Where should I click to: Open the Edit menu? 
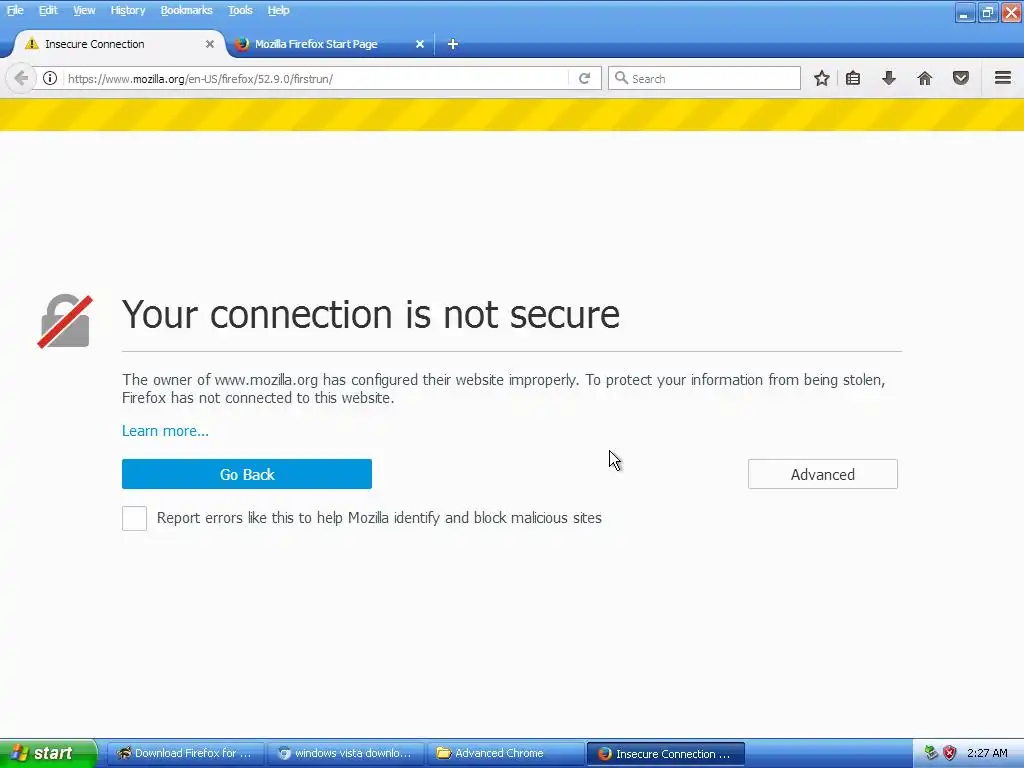point(48,10)
